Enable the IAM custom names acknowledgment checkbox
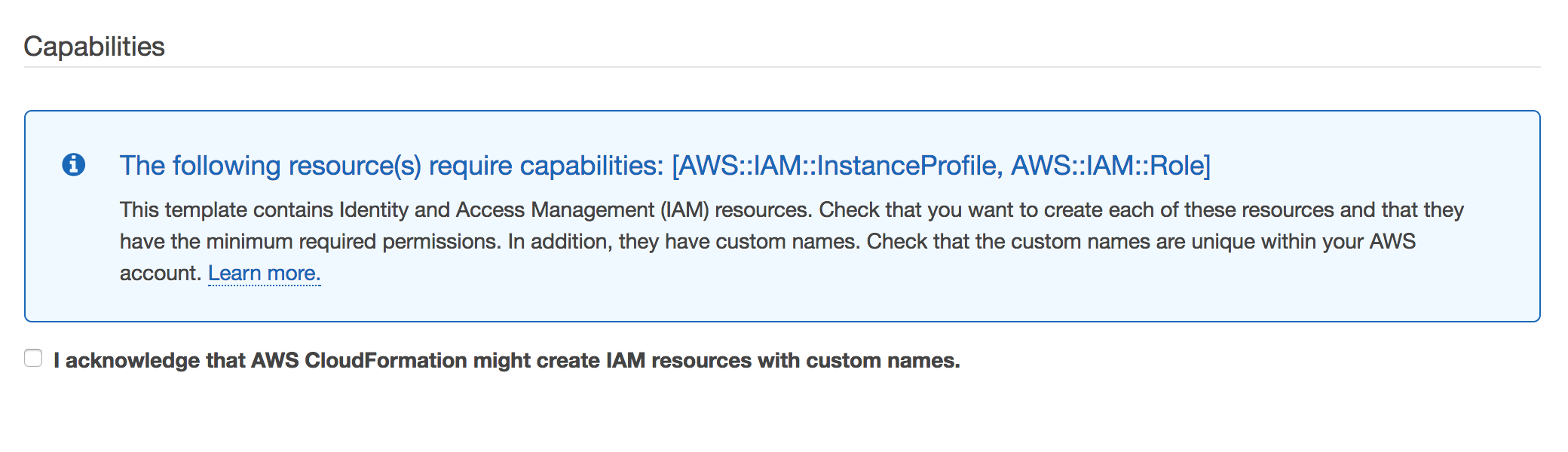Image resolution: width=1568 pixels, height=452 pixels. click(x=33, y=358)
